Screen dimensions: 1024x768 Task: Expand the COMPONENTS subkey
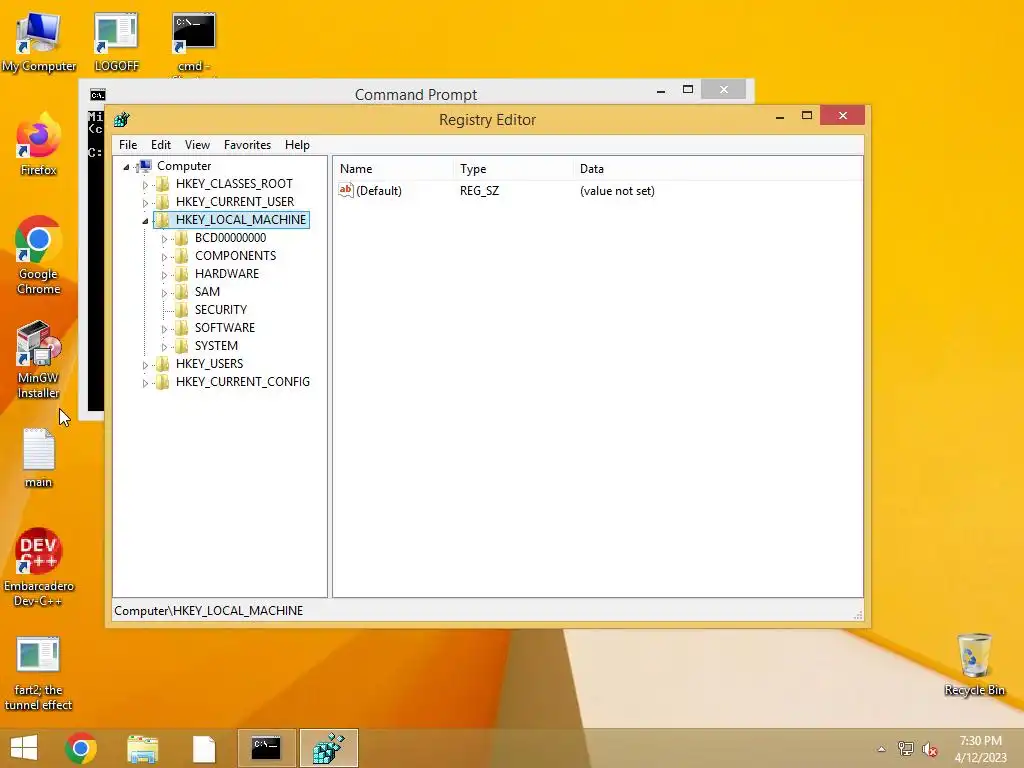coord(164,257)
